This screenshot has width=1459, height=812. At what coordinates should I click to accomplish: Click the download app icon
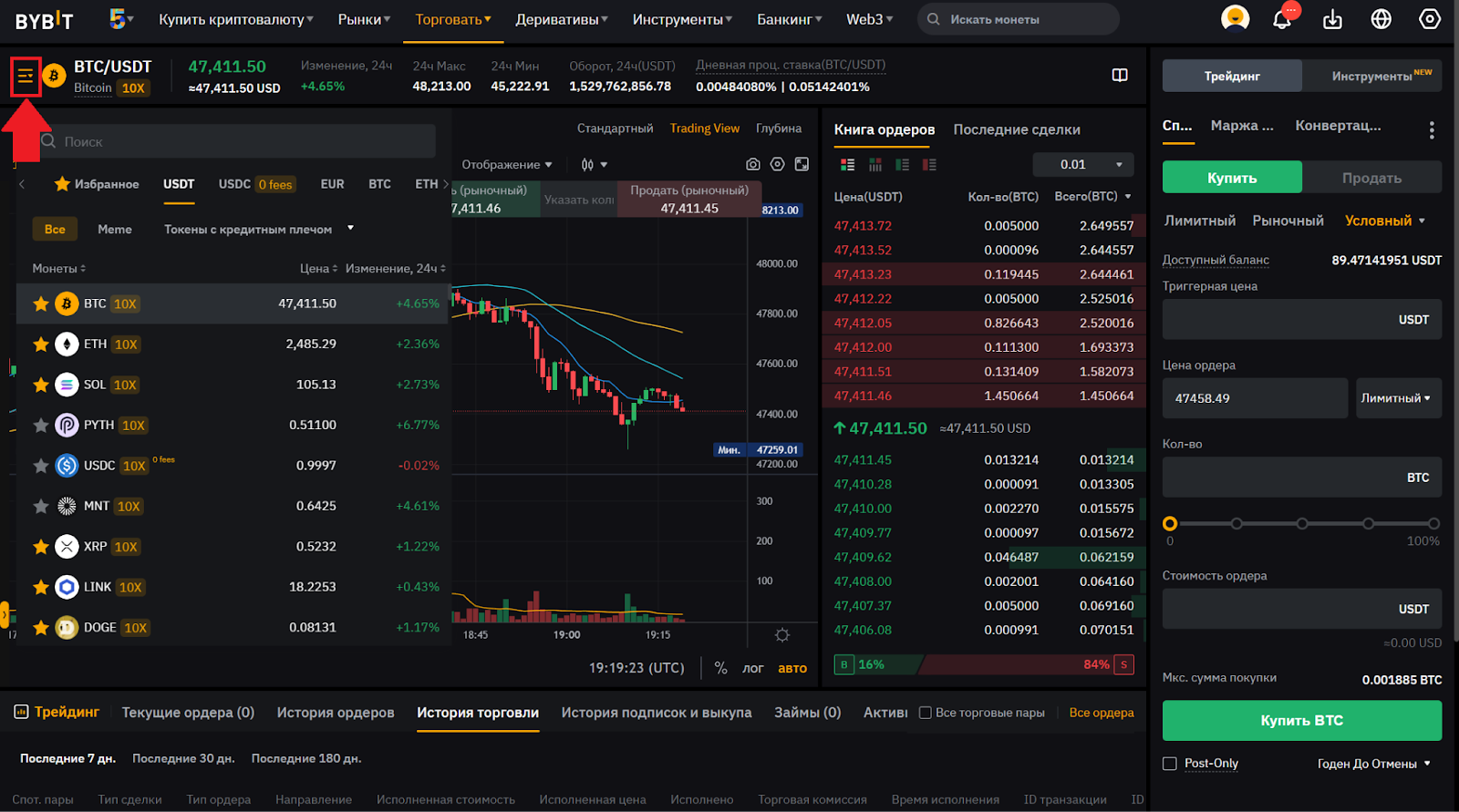(1332, 19)
